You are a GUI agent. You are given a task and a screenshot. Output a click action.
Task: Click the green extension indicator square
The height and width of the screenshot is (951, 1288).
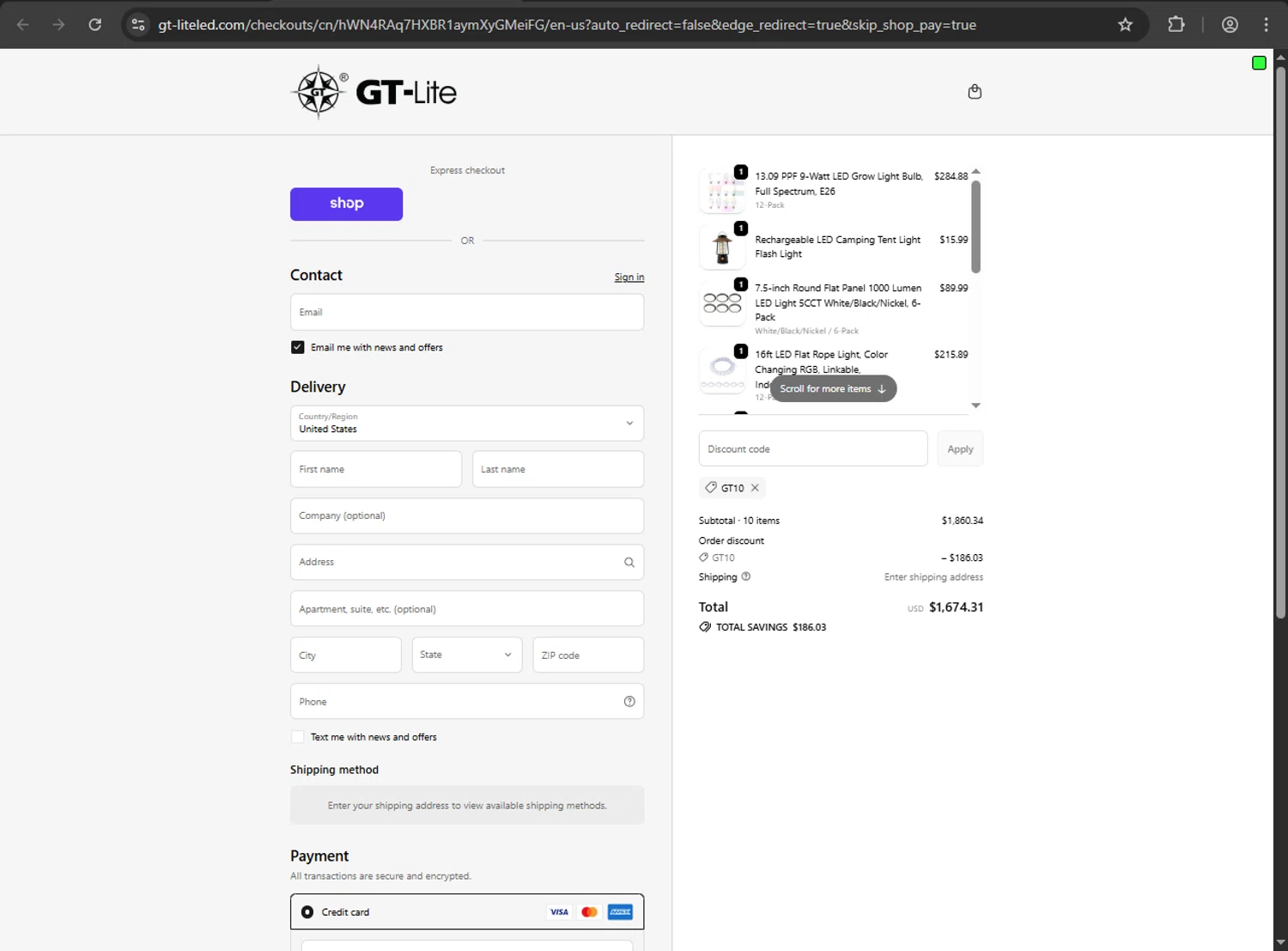click(1259, 63)
